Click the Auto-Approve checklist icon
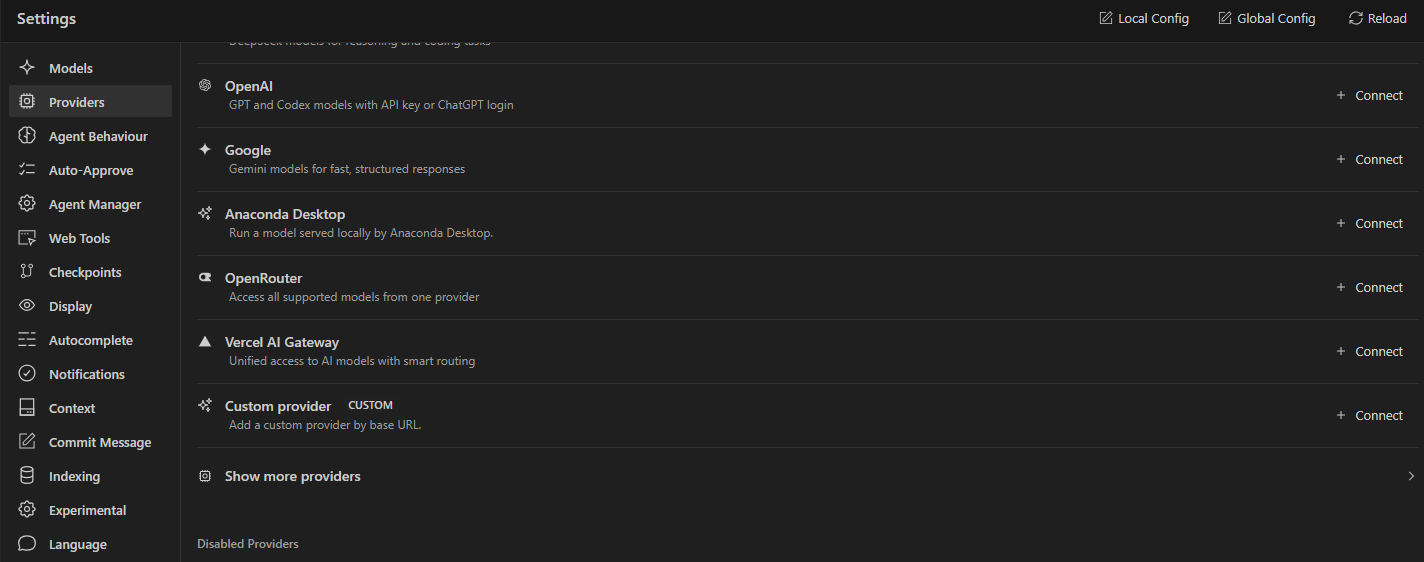The image size is (1424, 562). pyautogui.click(x=27, y=170)
